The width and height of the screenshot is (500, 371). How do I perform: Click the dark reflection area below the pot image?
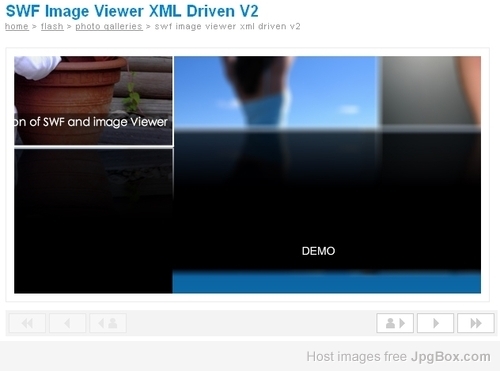pyautogui.click(x=93, y=221)
